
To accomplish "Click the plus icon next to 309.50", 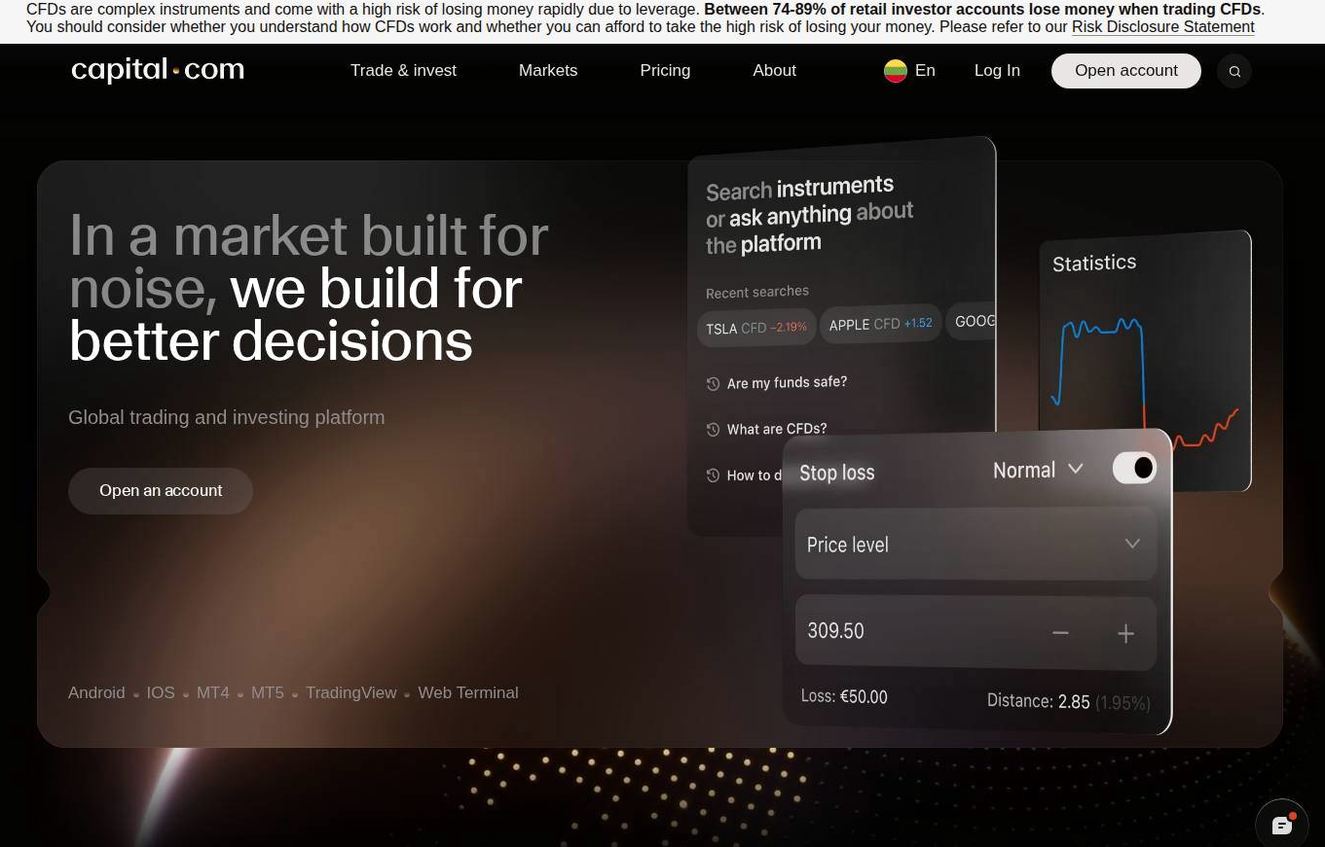I will point(1125,633).
